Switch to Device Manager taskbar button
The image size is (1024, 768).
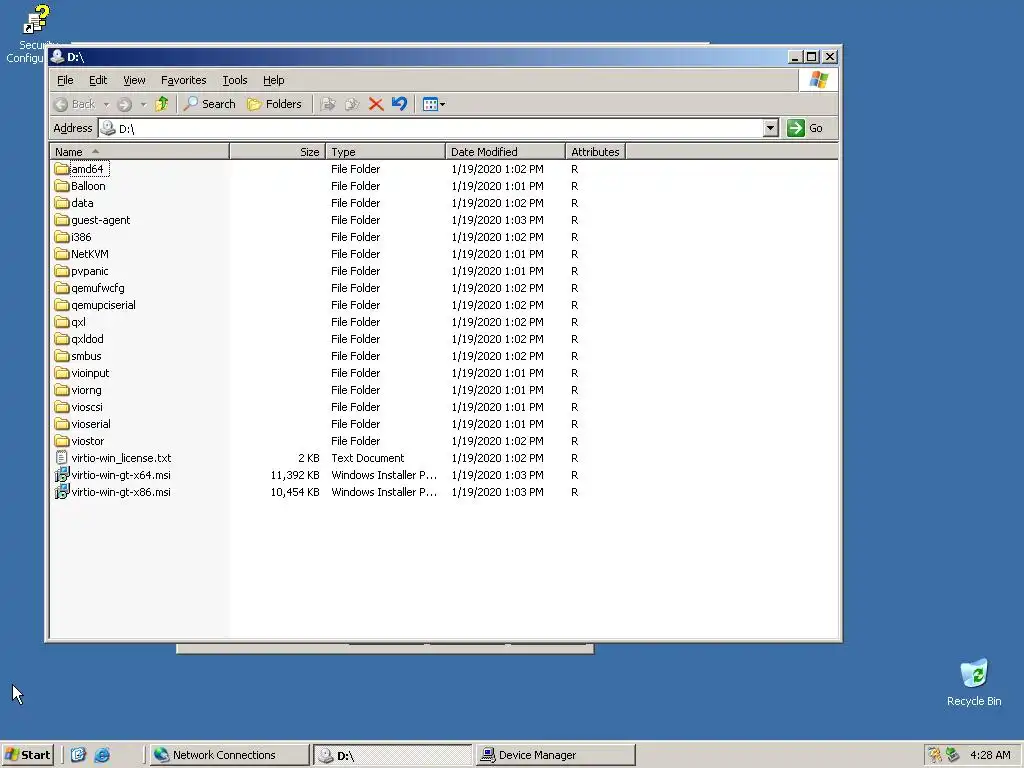555,755
